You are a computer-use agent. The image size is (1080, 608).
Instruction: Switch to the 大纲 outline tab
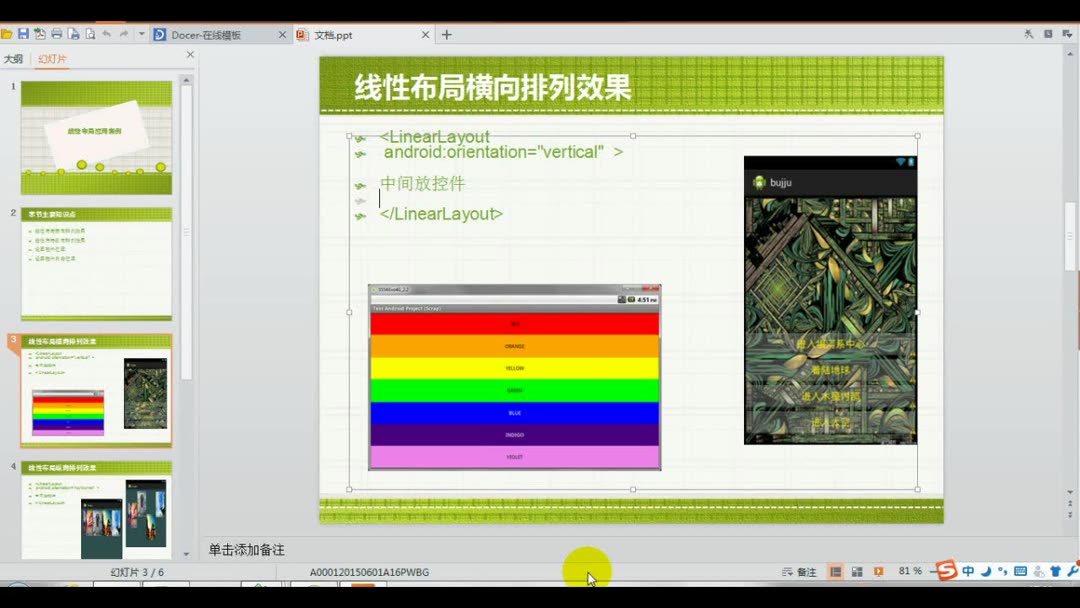coord(14,57)
